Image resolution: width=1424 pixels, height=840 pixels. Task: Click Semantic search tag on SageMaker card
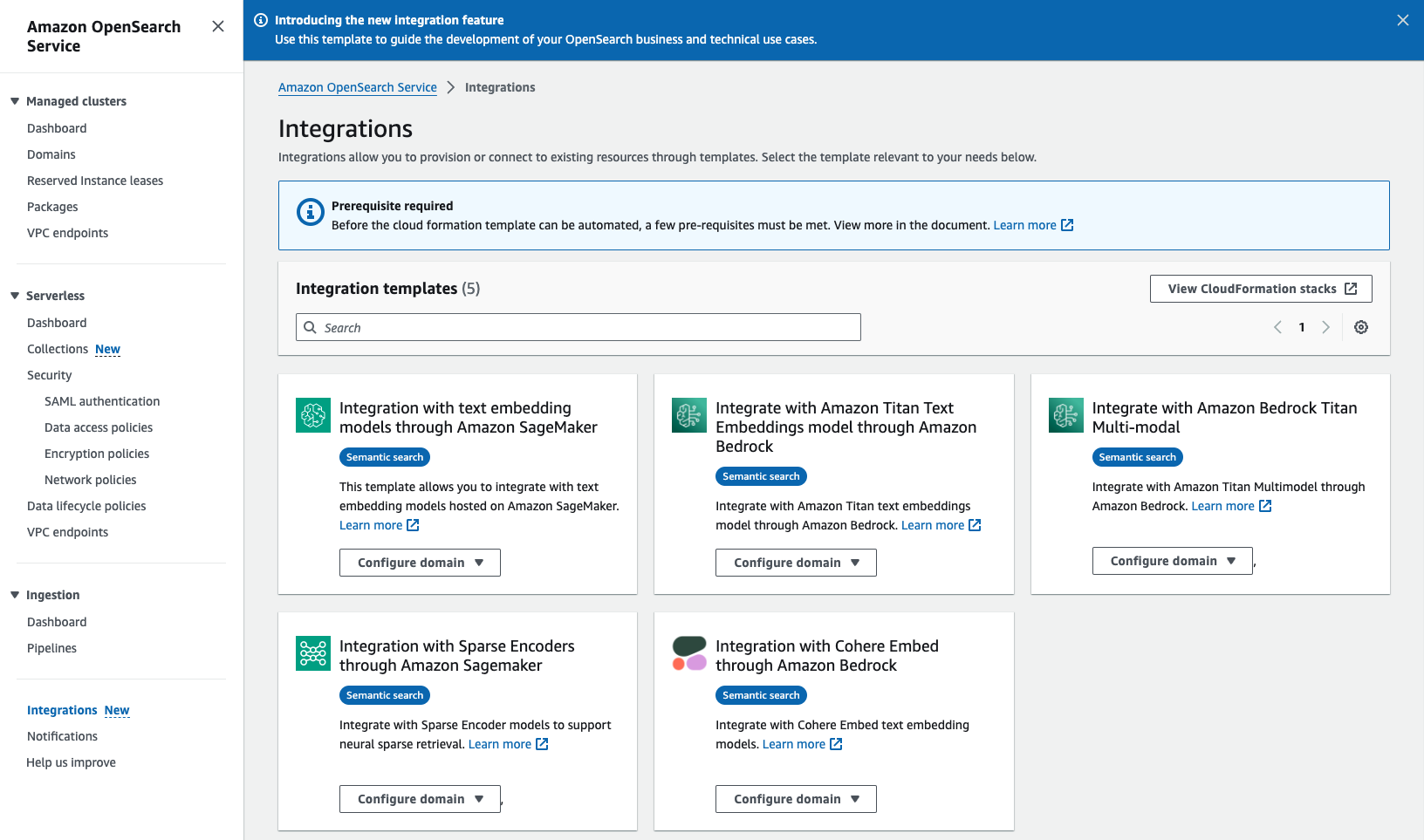[x=385, y=457]
